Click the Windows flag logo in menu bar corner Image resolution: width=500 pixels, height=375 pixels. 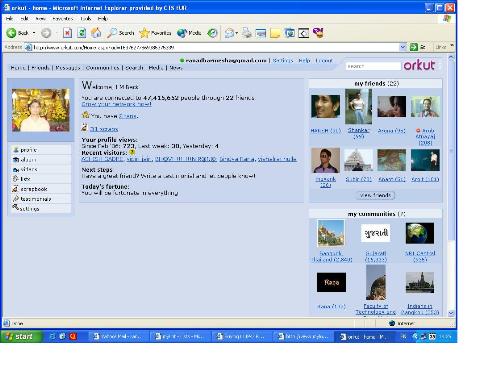[x=447, y=19]
